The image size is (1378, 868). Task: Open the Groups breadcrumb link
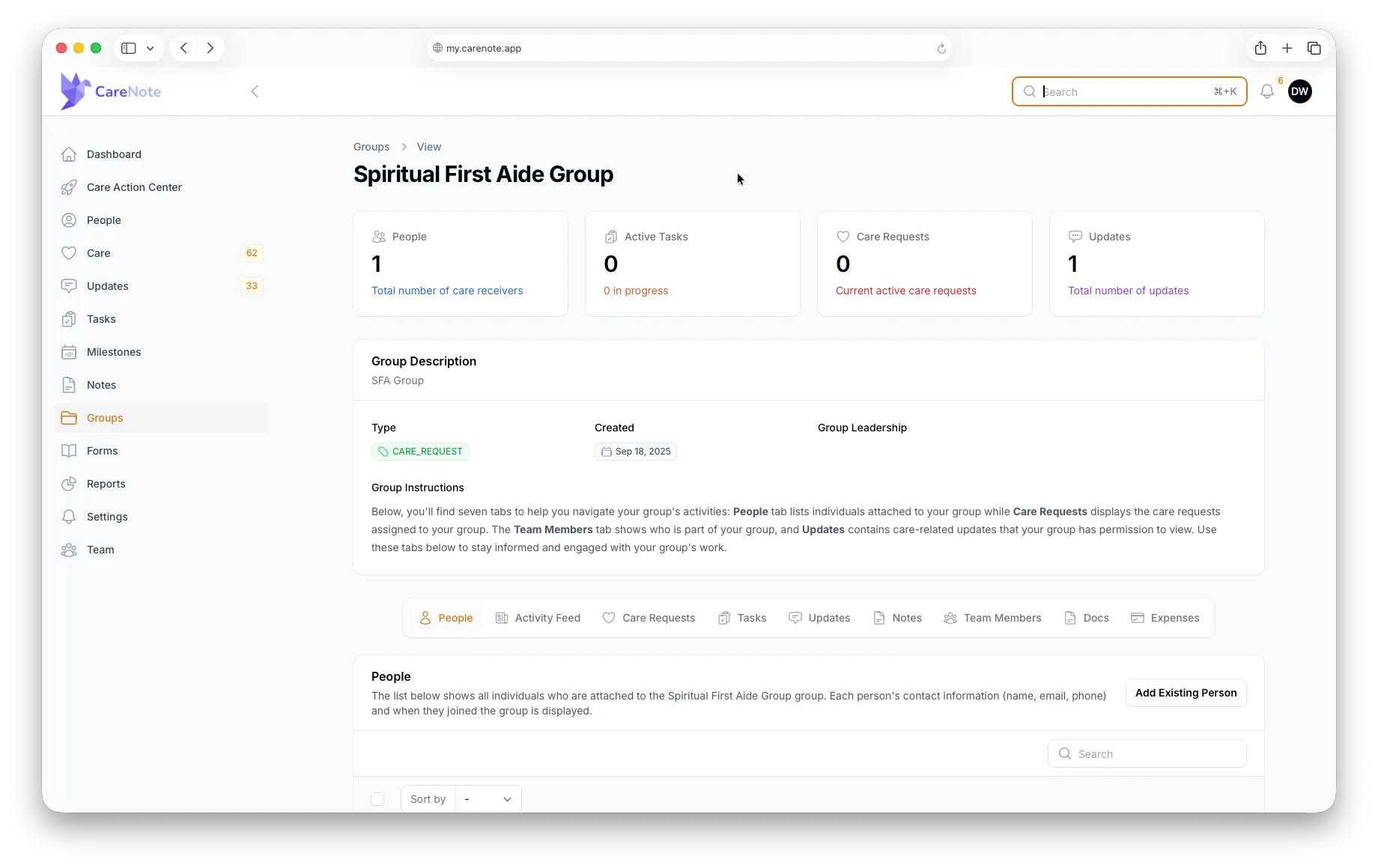point(371,147)
